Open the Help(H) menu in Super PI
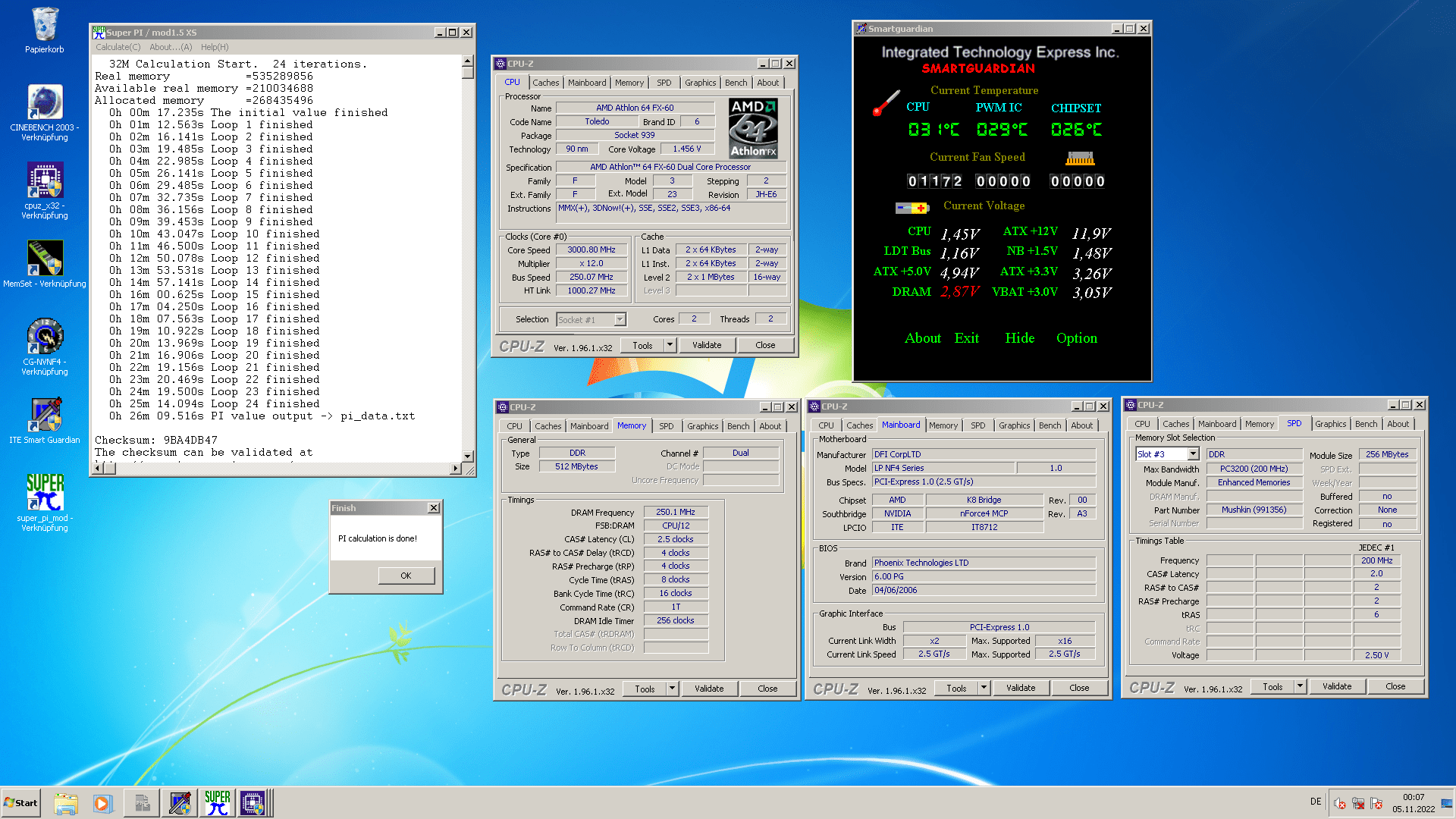The height and width of the screenshot is (819, 1456). pyautogui.click(x=215, y=47)
